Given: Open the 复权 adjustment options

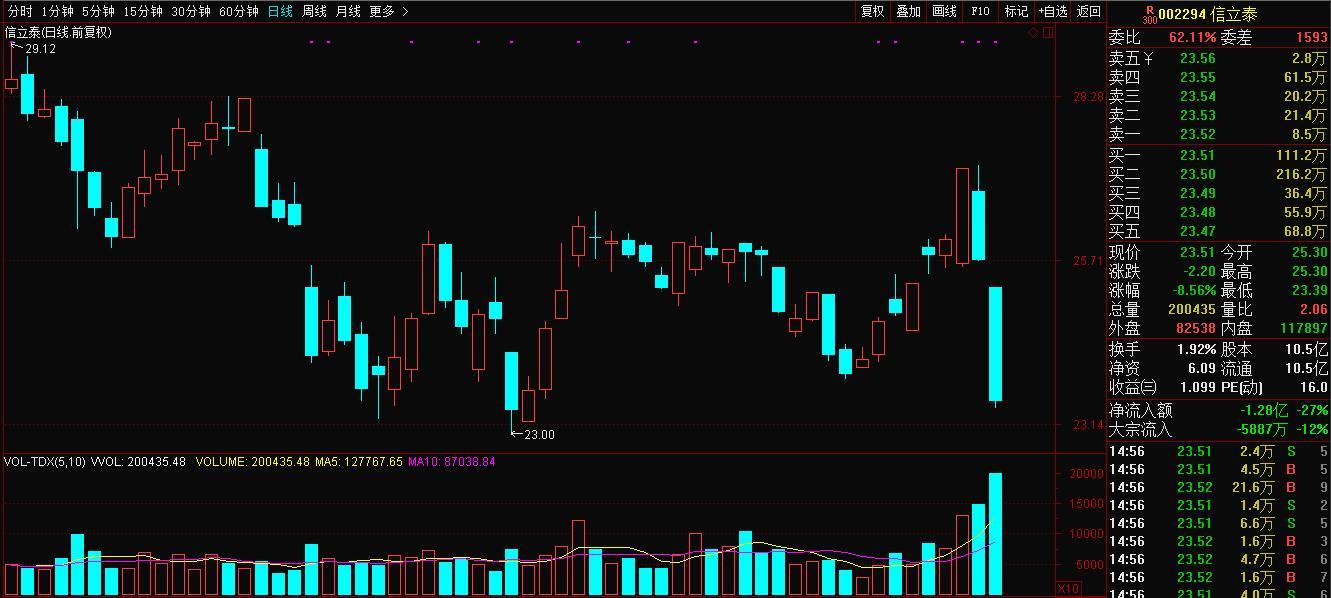Looking at the screenshot, I should [873, 11].
